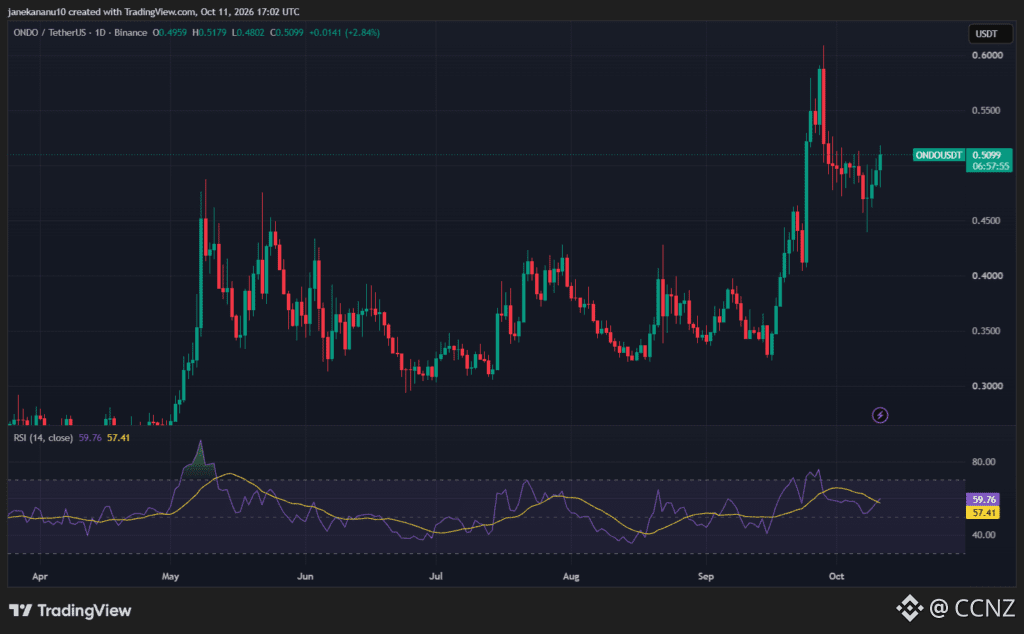Click the yellow 57.41 RSI average tag

coord(984,513)
